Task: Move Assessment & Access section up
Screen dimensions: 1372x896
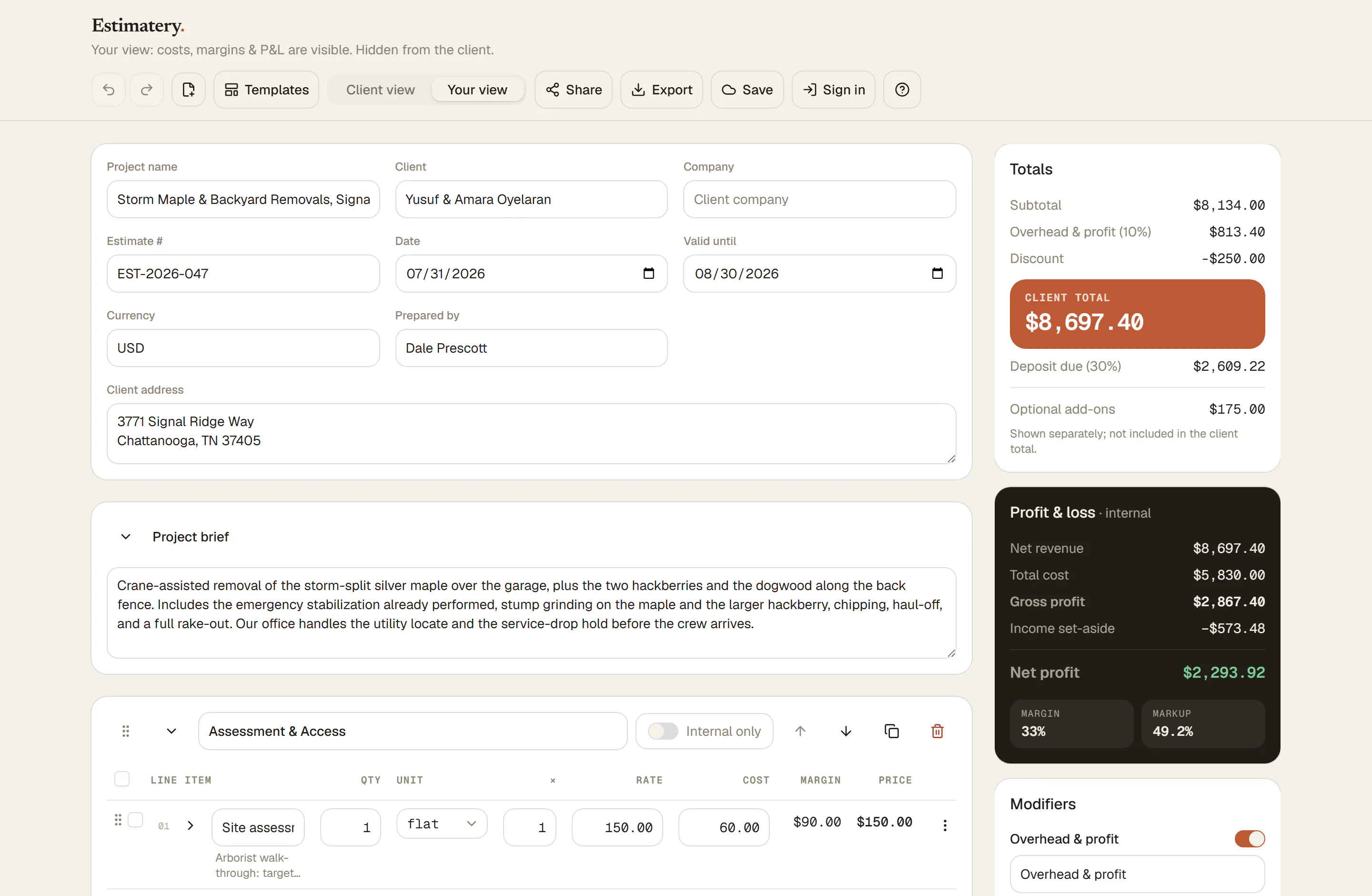Action: click(x=800, y=731)
